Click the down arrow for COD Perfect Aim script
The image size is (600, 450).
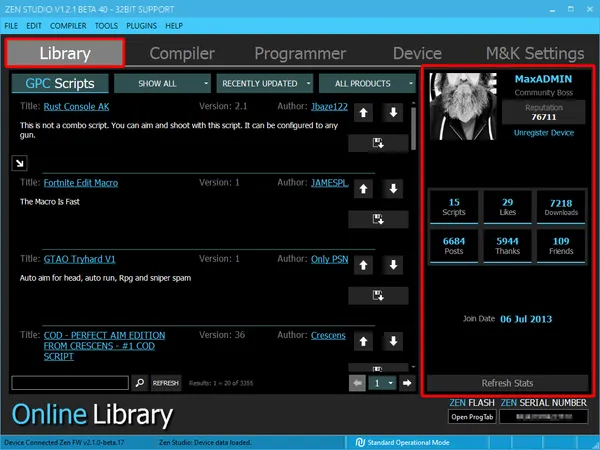[393, 341]
